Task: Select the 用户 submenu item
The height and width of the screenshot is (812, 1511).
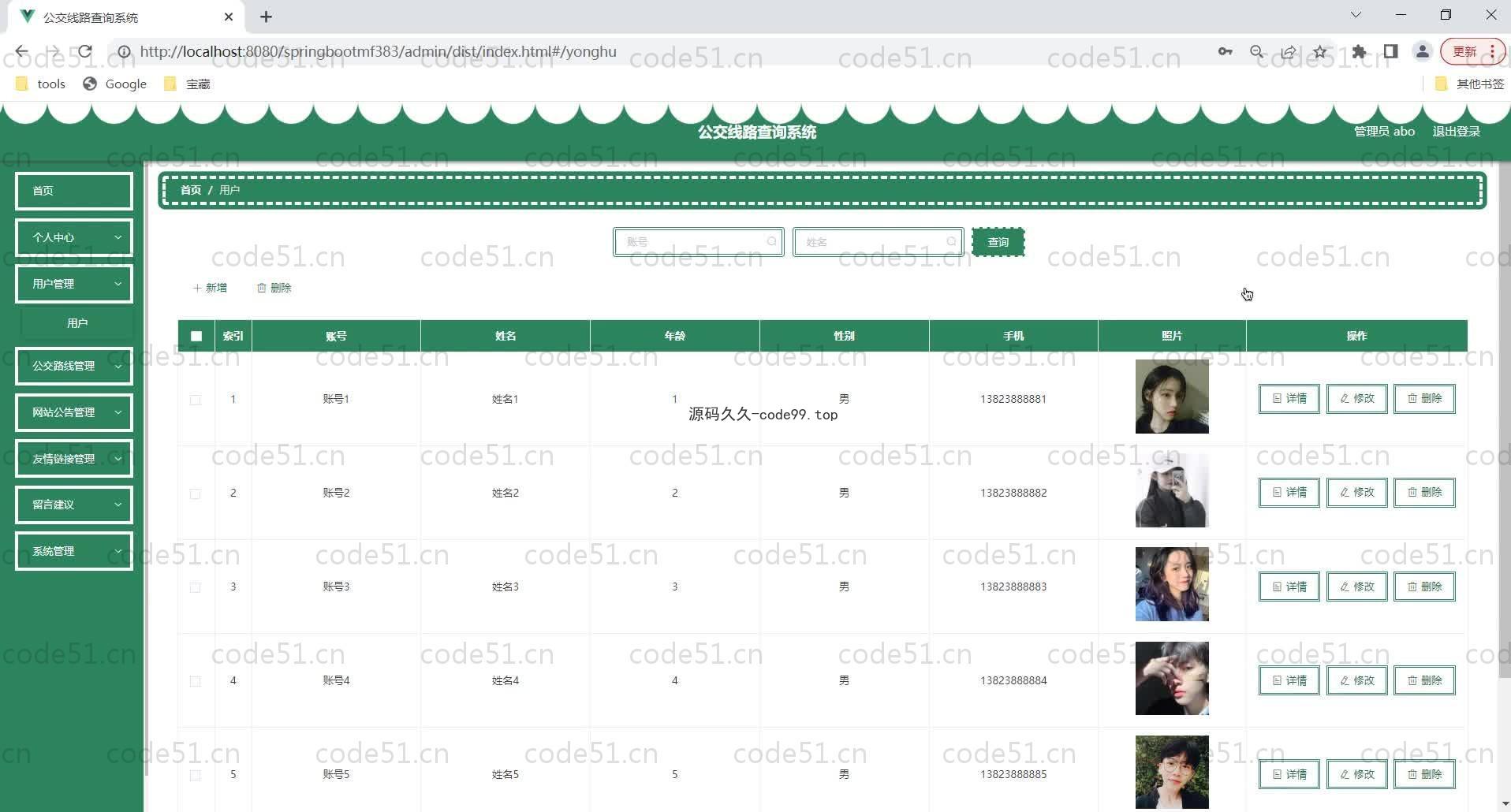Action: coord(76,323)
